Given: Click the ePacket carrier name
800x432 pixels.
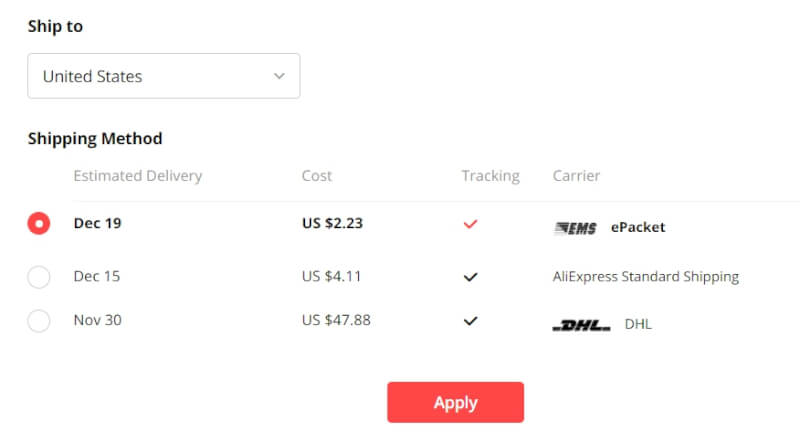Looking at the screenshot, I should pyautogui.click(x=638, y=227).
